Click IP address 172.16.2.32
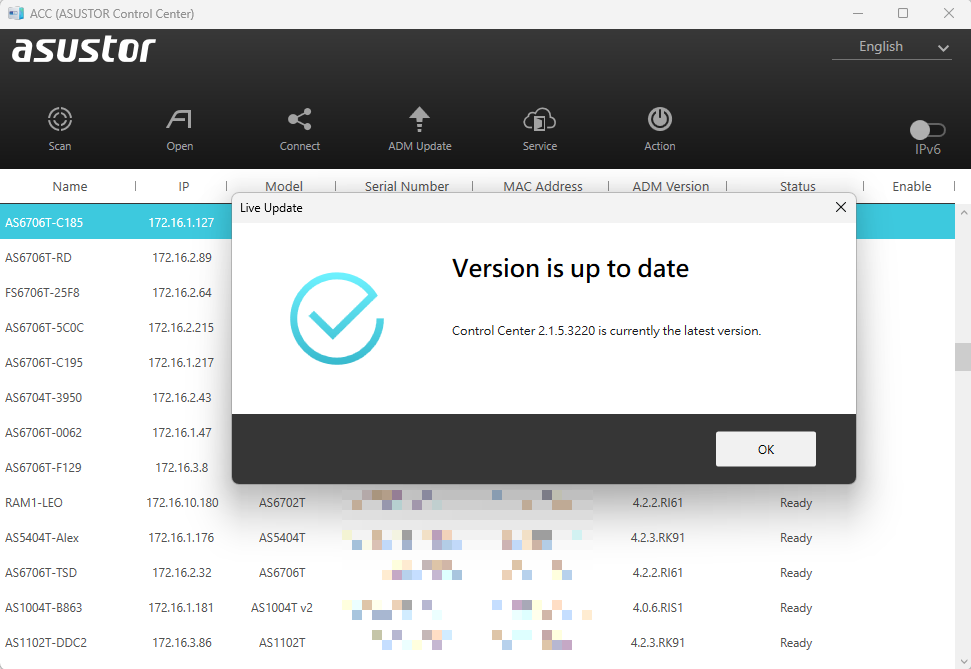 (182, 572)
